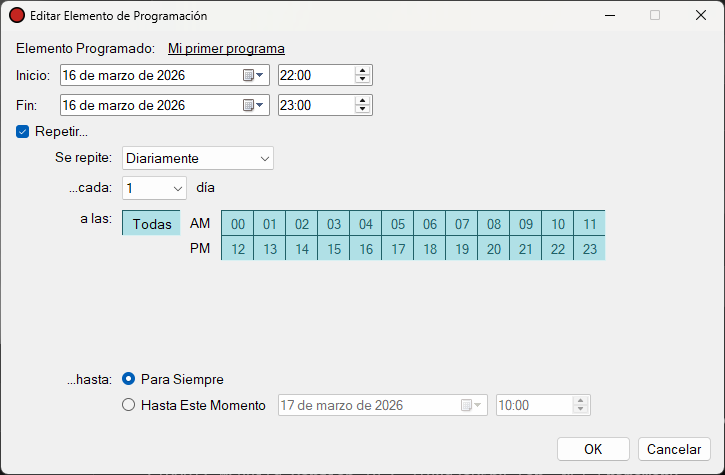
Task: Toggle hour 21 in the PM row
Action: (526, 248)
